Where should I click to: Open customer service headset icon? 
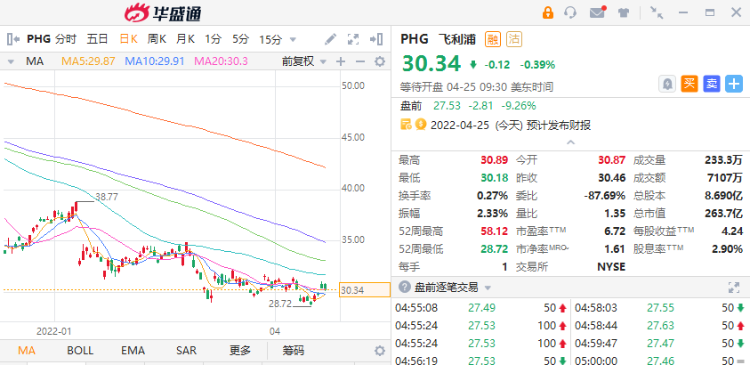(570, 12)
